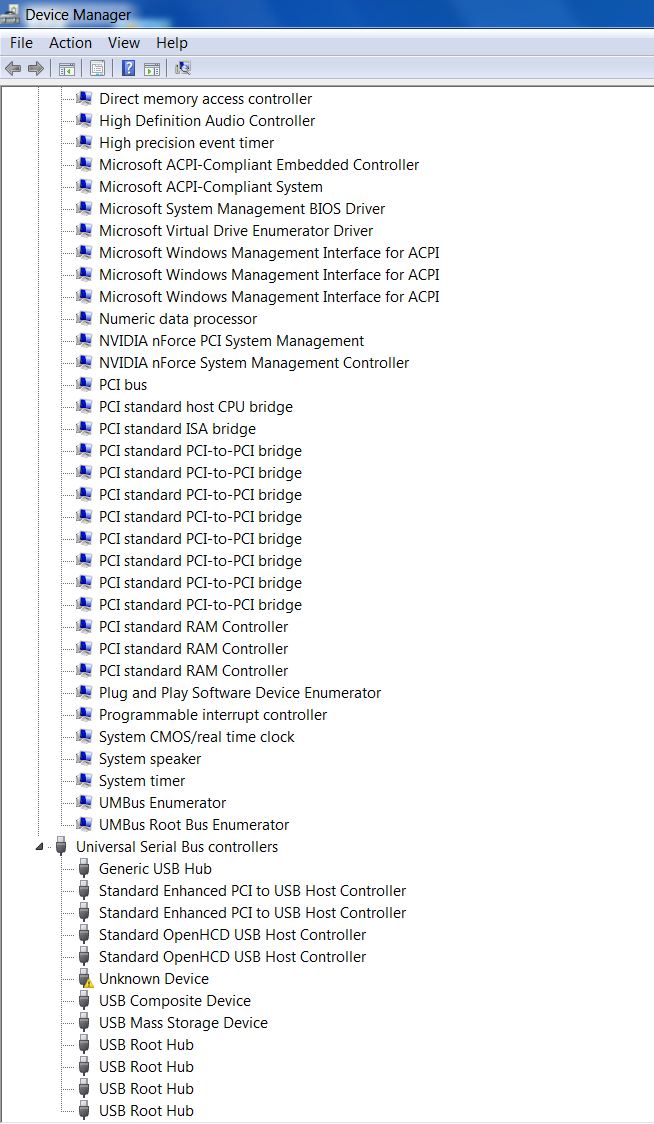Toggle Show/Hide Action Pane toolbar icon
Screen dimensions: 654x1124
pos(151,68)
